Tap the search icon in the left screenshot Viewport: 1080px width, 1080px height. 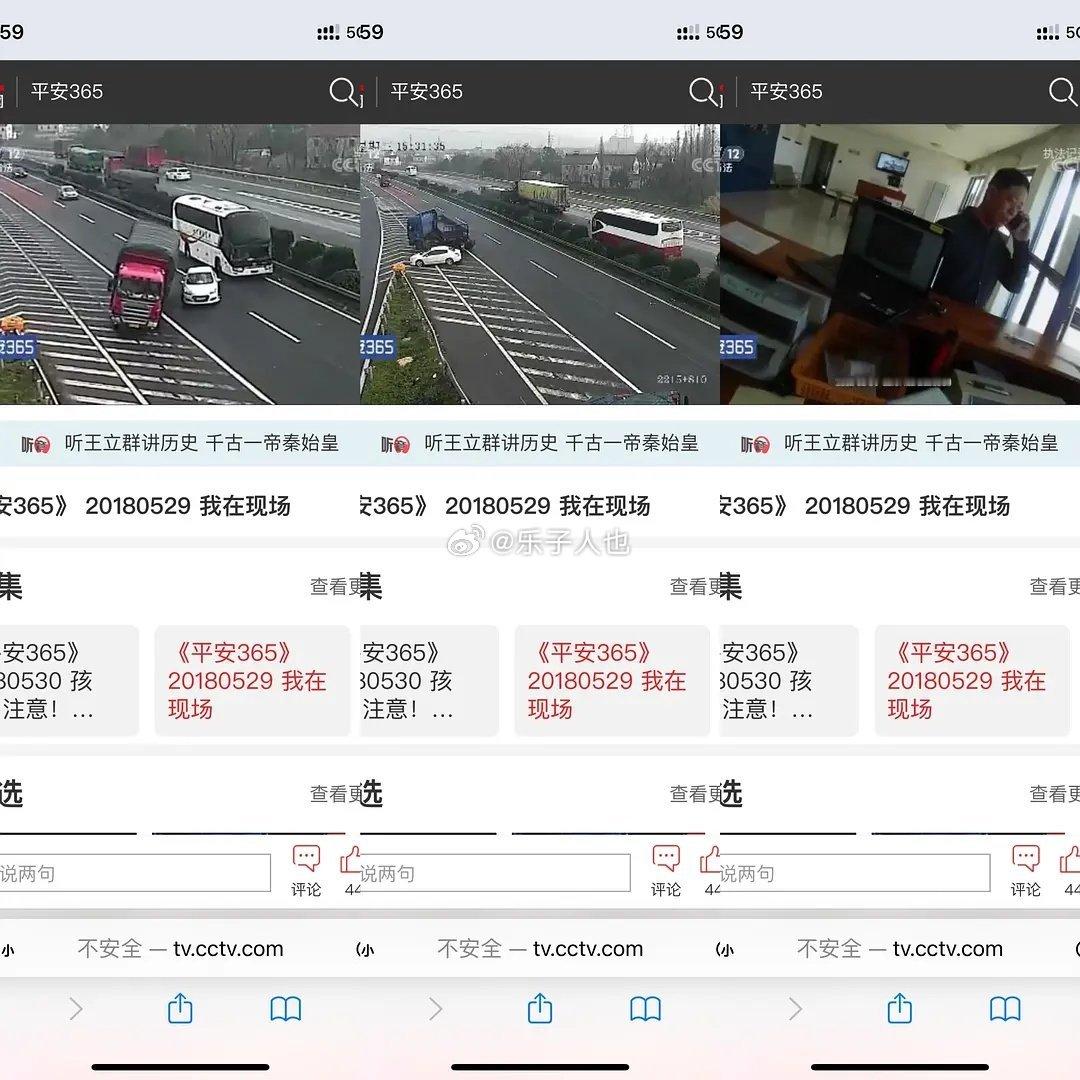click(x=343, y=91)
